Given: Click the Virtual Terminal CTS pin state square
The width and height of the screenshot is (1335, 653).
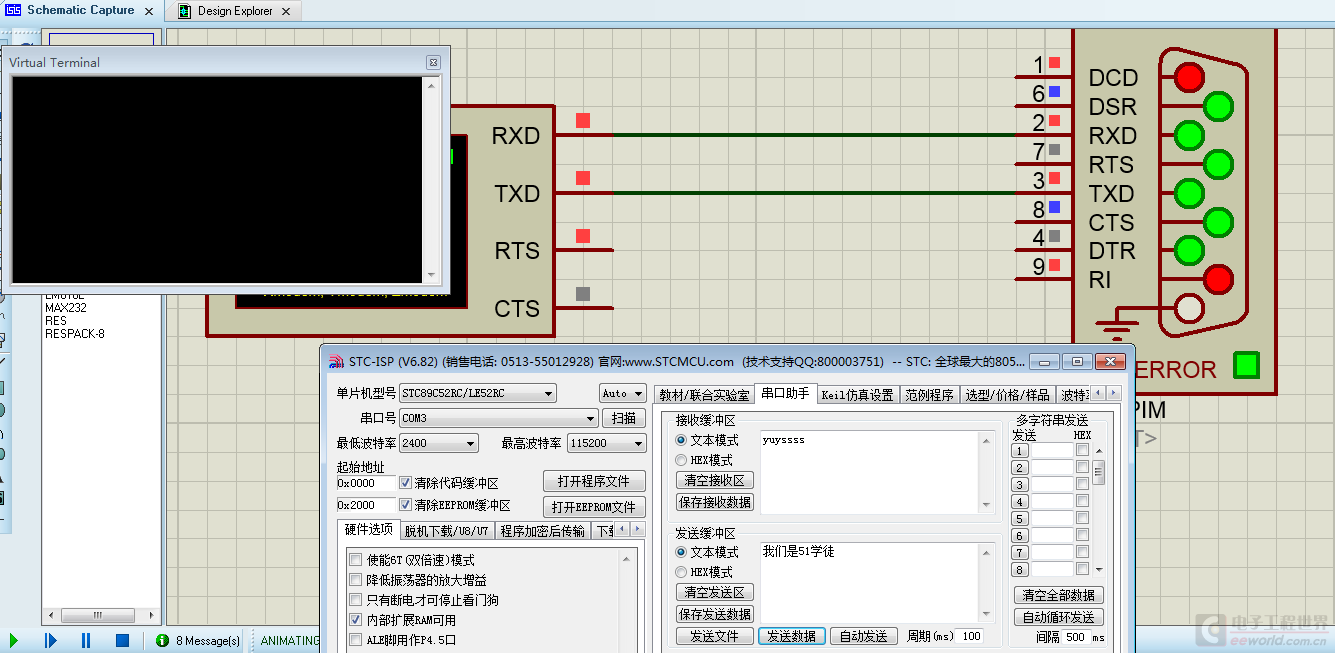Looking at the screenshot, I should tap(583, 294).
